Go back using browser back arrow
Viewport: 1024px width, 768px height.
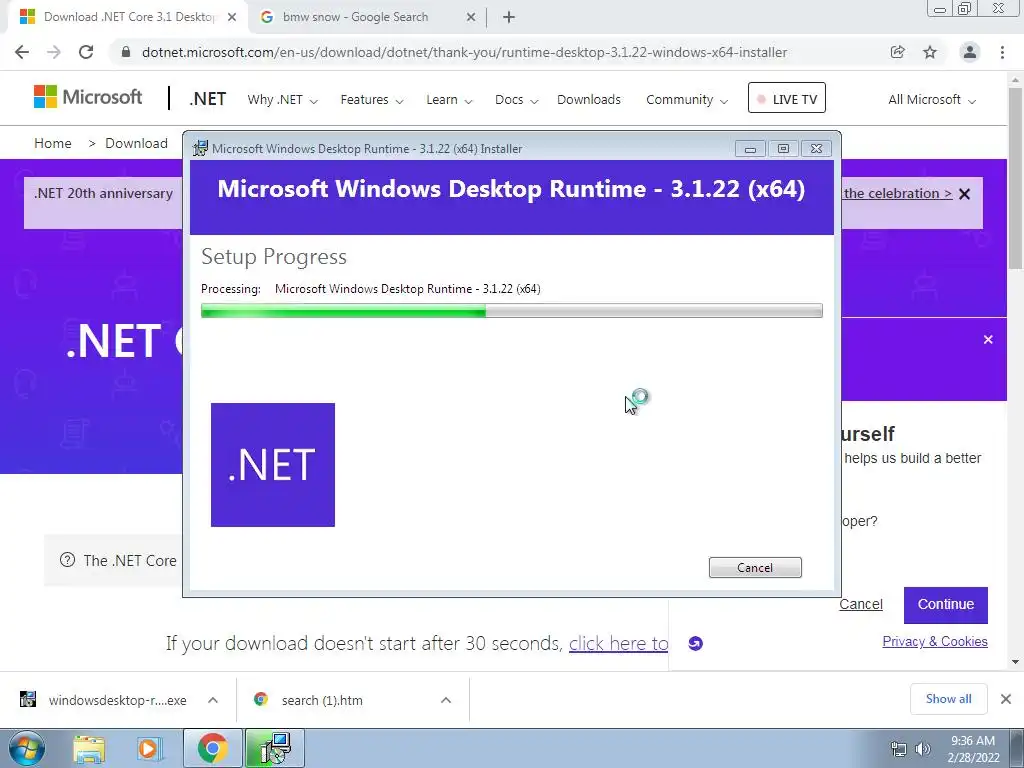click(22, 52)
